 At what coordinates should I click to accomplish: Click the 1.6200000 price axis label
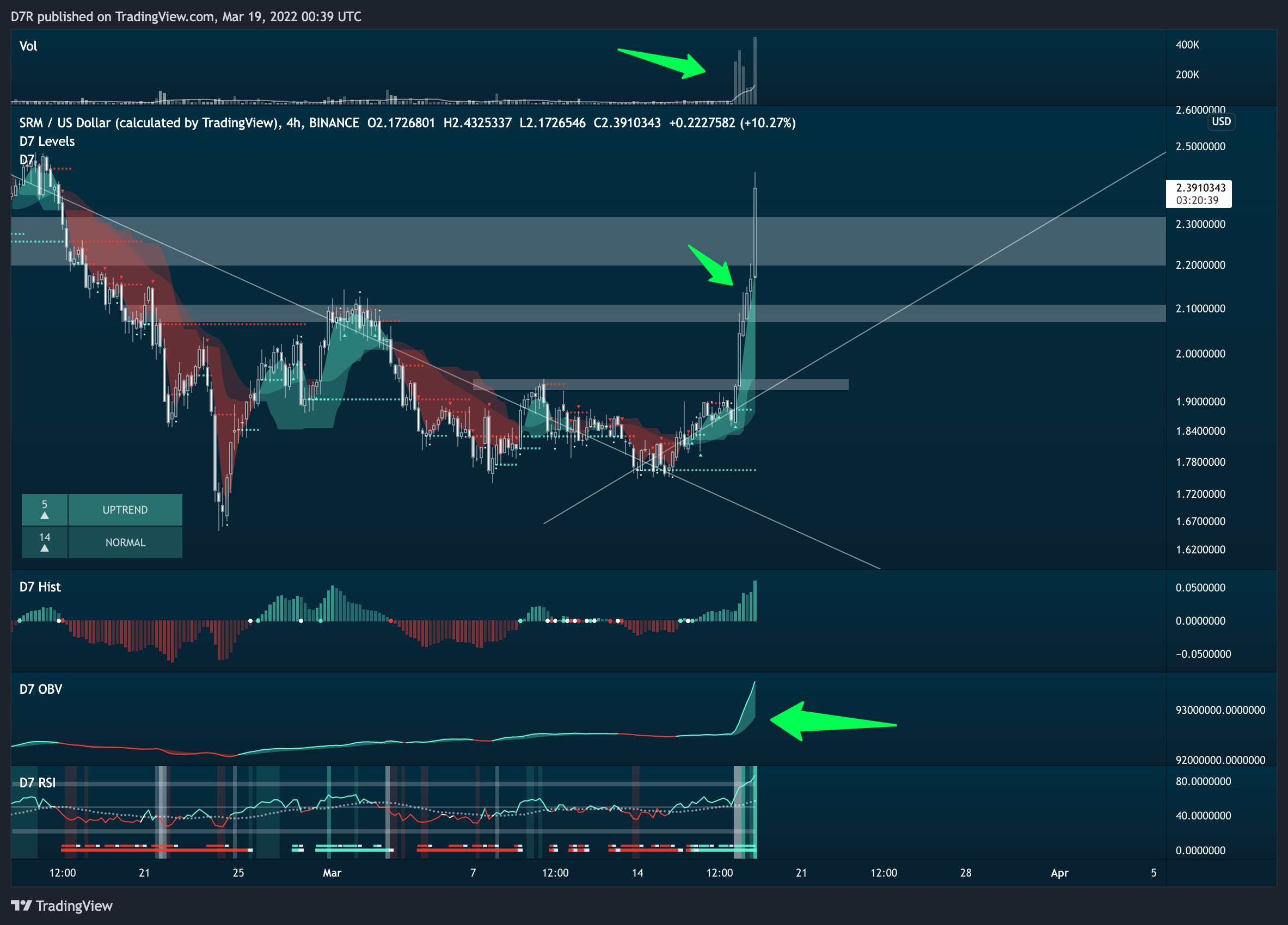tap(1200, 550)
